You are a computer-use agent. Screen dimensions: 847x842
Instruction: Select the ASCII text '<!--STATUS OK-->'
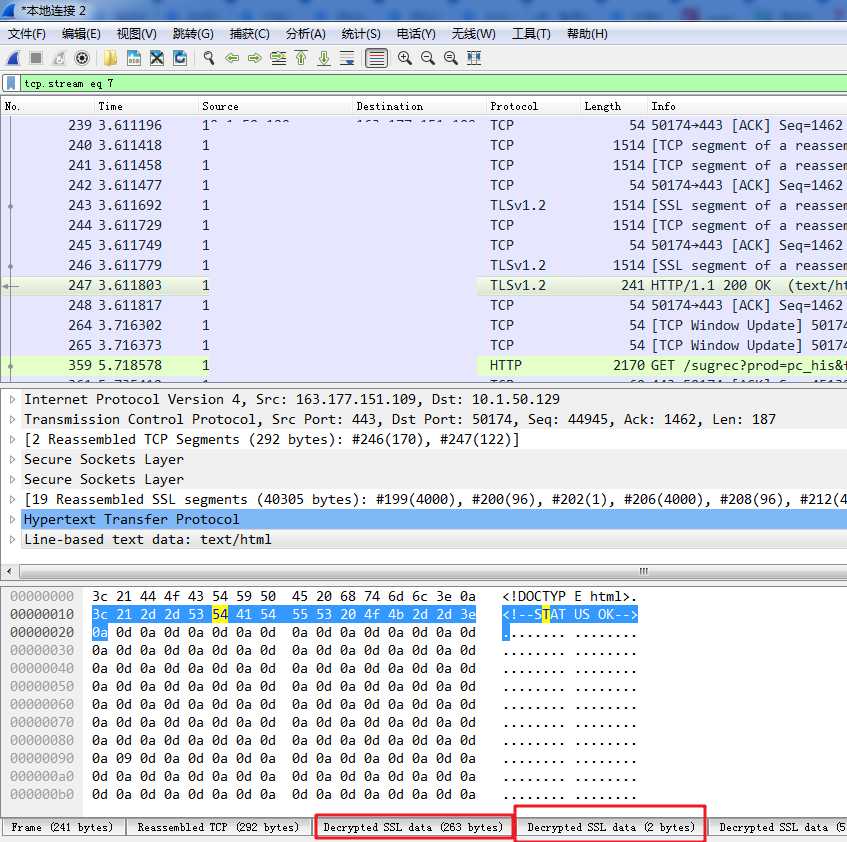click(x=570, y=615)
